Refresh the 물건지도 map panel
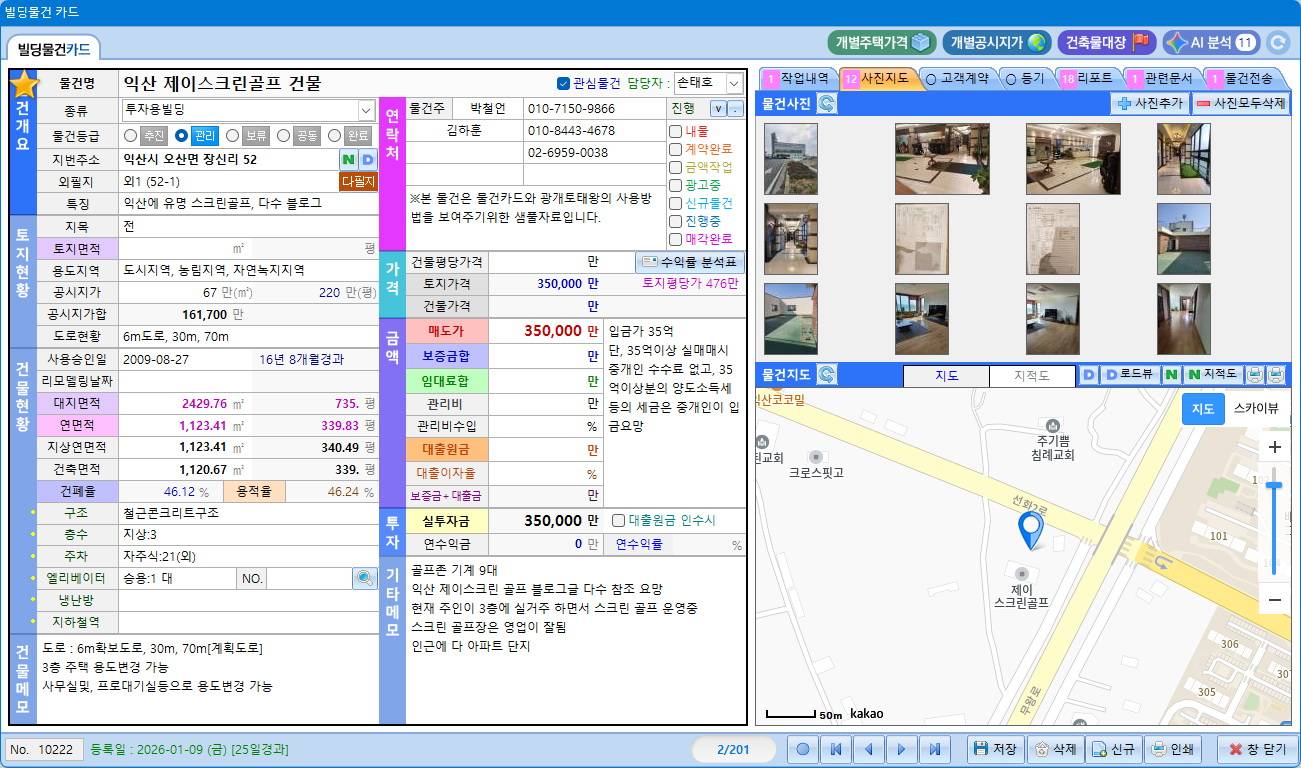Viewport: 1301px width, 768px height. (827, 375)
